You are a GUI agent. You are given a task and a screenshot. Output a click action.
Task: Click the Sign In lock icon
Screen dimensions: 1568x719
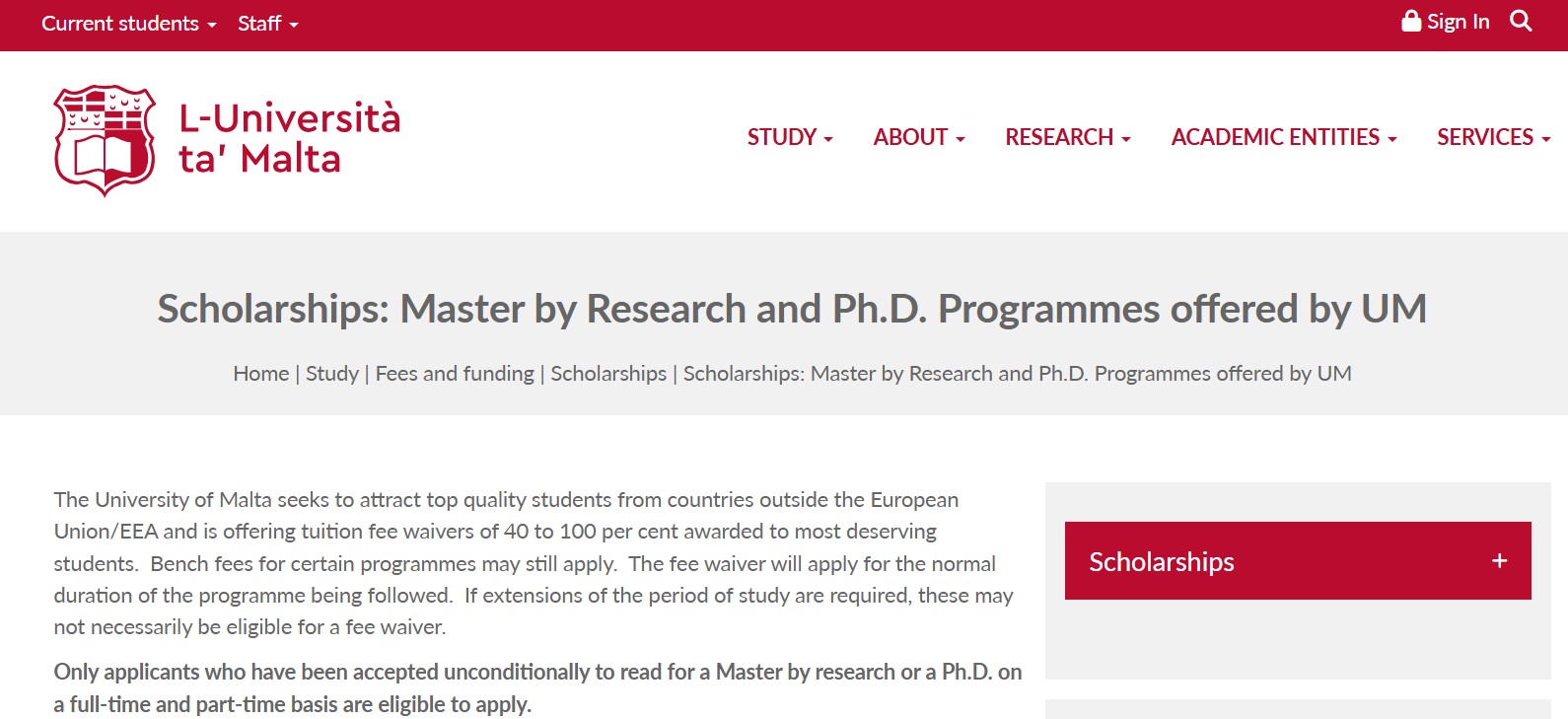[1411, 21]
